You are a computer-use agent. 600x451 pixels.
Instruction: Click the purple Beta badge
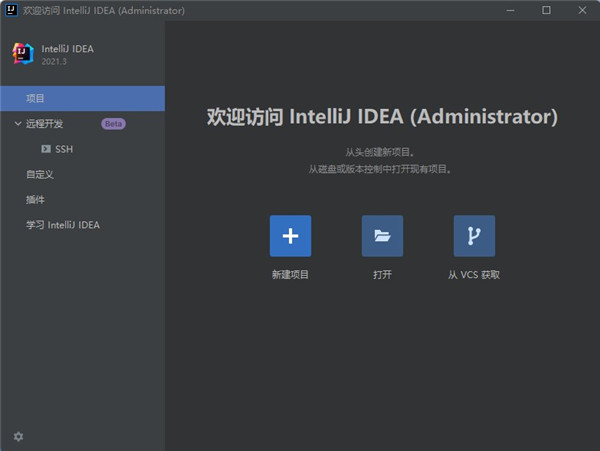pyautogui.click(x=113, y=124)
